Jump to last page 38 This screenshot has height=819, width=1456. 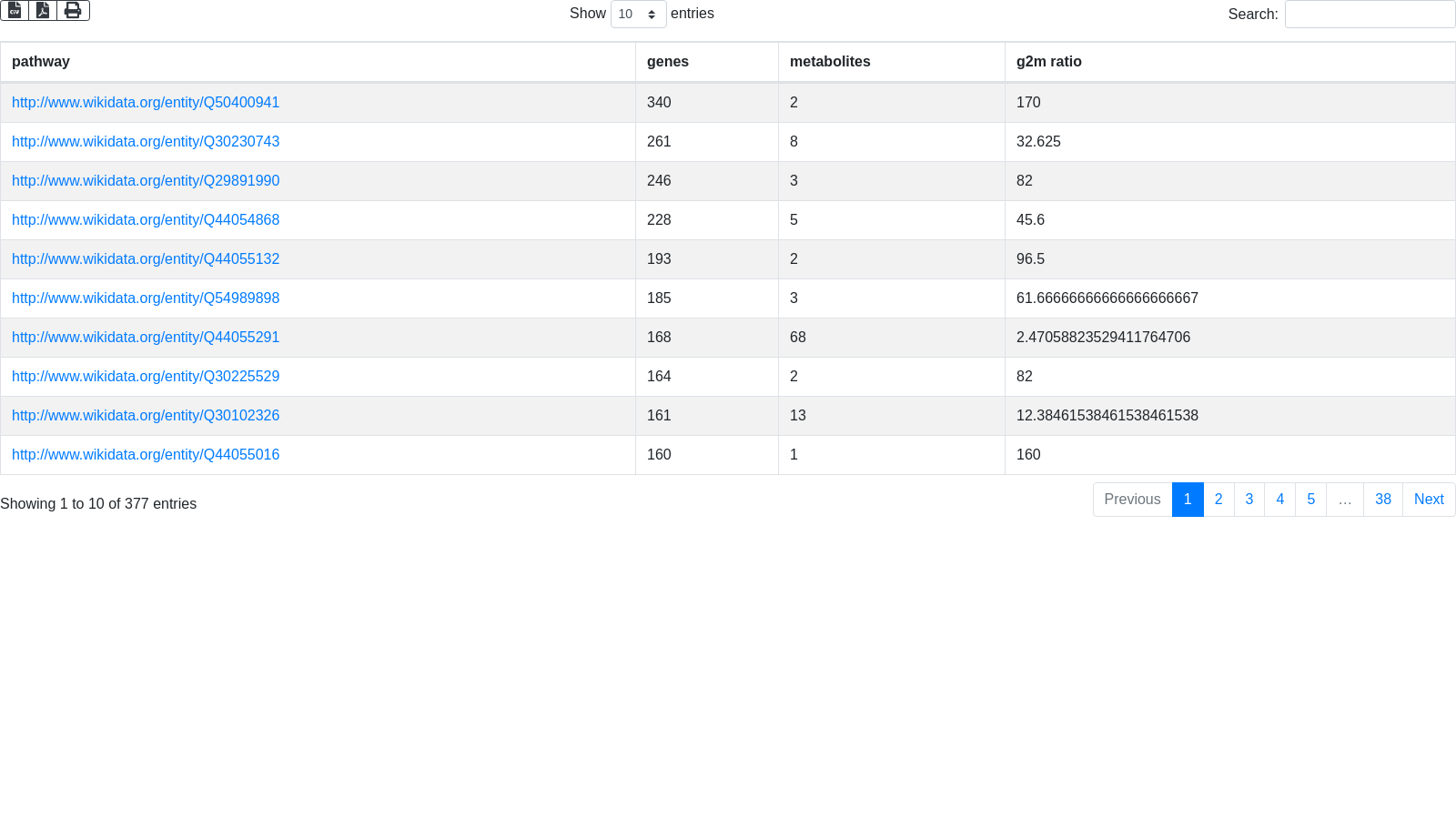pos(1382,500)
